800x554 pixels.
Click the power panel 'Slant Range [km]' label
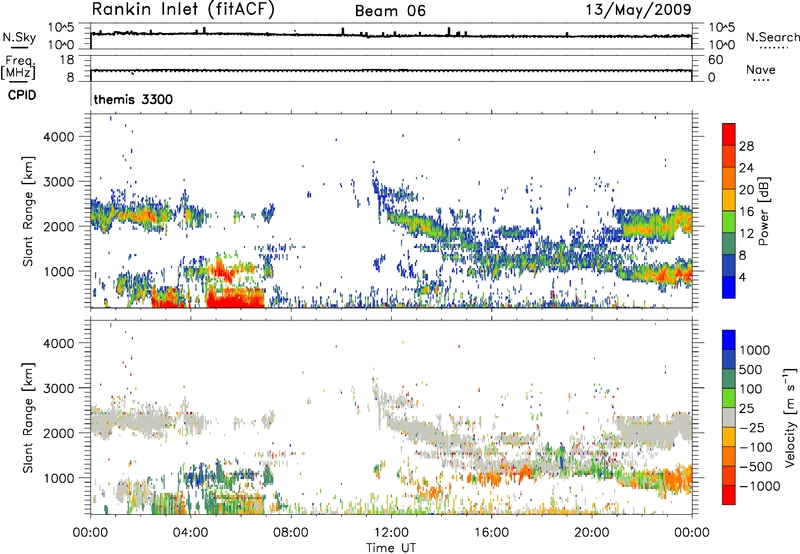click(28, 211)
